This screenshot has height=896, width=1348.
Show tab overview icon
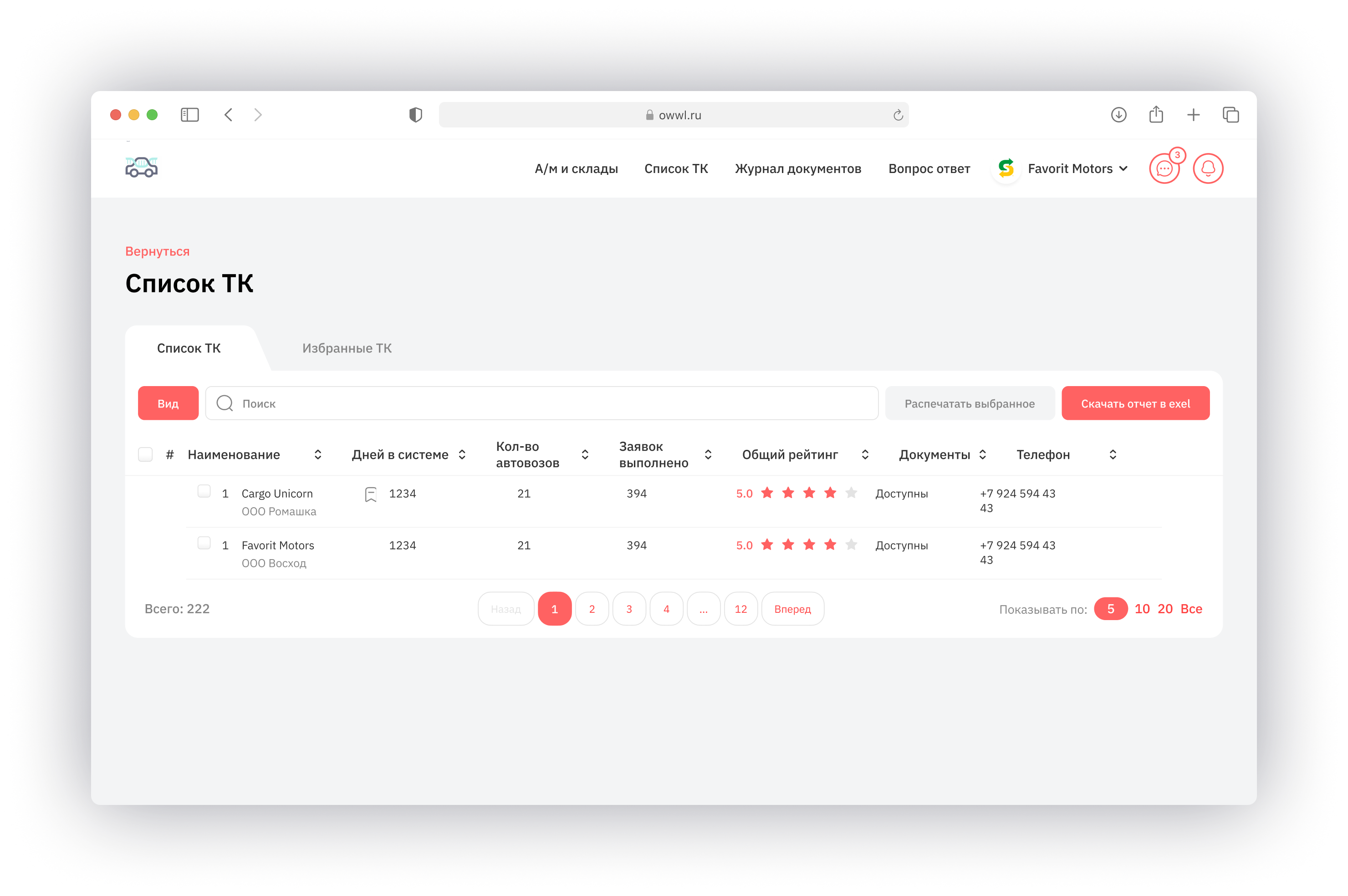[1231, 115]
